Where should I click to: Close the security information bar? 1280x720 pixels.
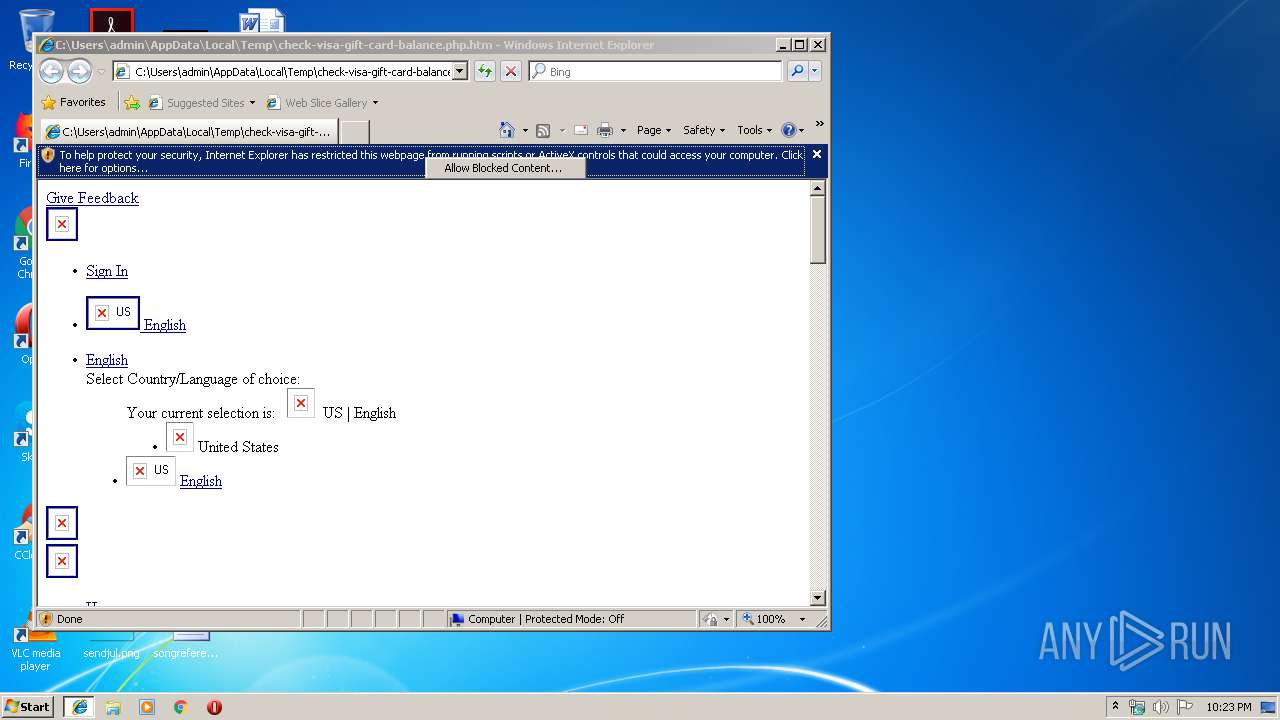817,154
